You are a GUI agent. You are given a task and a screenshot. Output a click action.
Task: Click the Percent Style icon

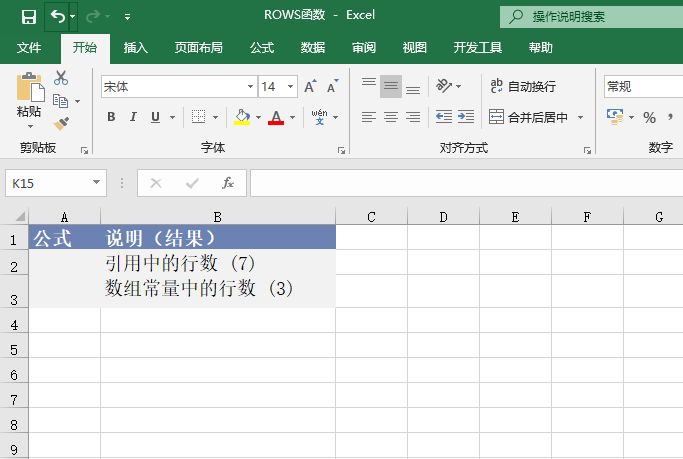(649, 118)
